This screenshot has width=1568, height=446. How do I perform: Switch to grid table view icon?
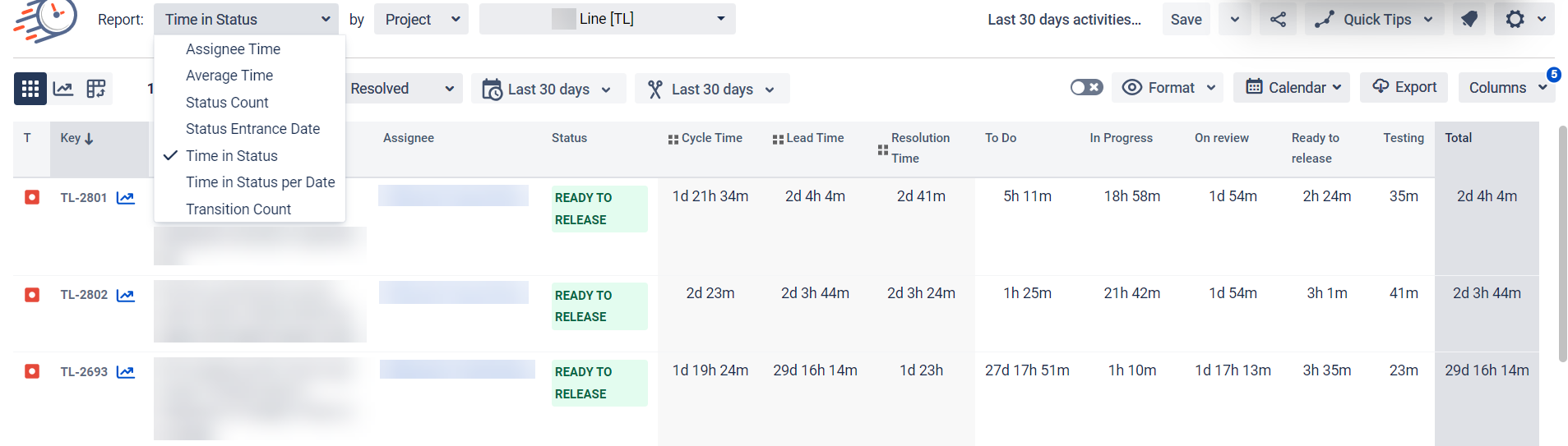[x=30, y=89]
